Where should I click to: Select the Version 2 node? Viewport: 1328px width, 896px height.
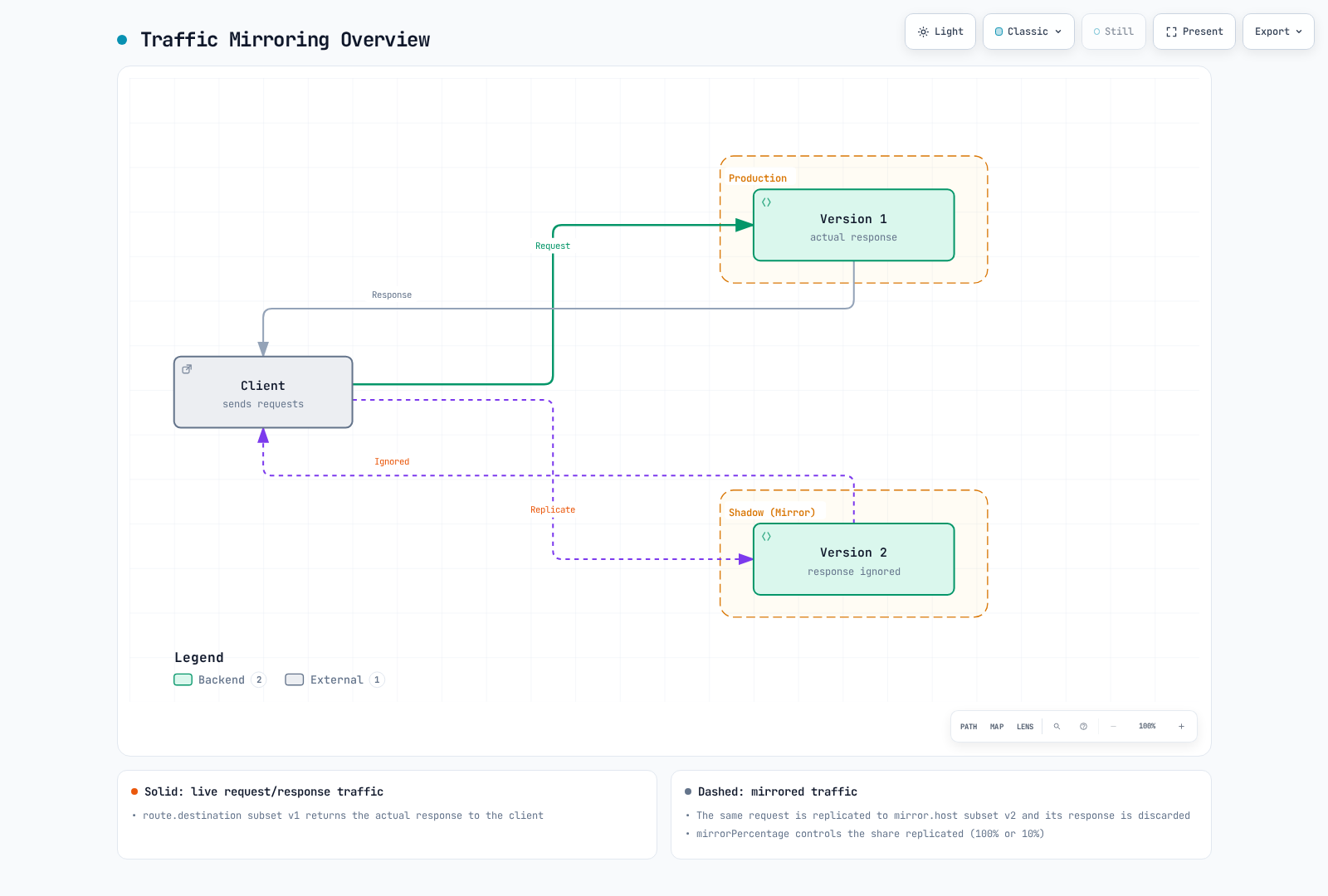pyautogui.click(x=853, y=559)
